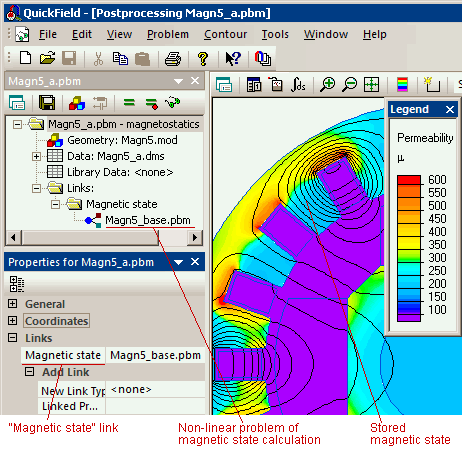Image resolution: width=462 pixels, height=450 pixels.
Task: Click the tree scrollbar left arrow
Action: 13,238
